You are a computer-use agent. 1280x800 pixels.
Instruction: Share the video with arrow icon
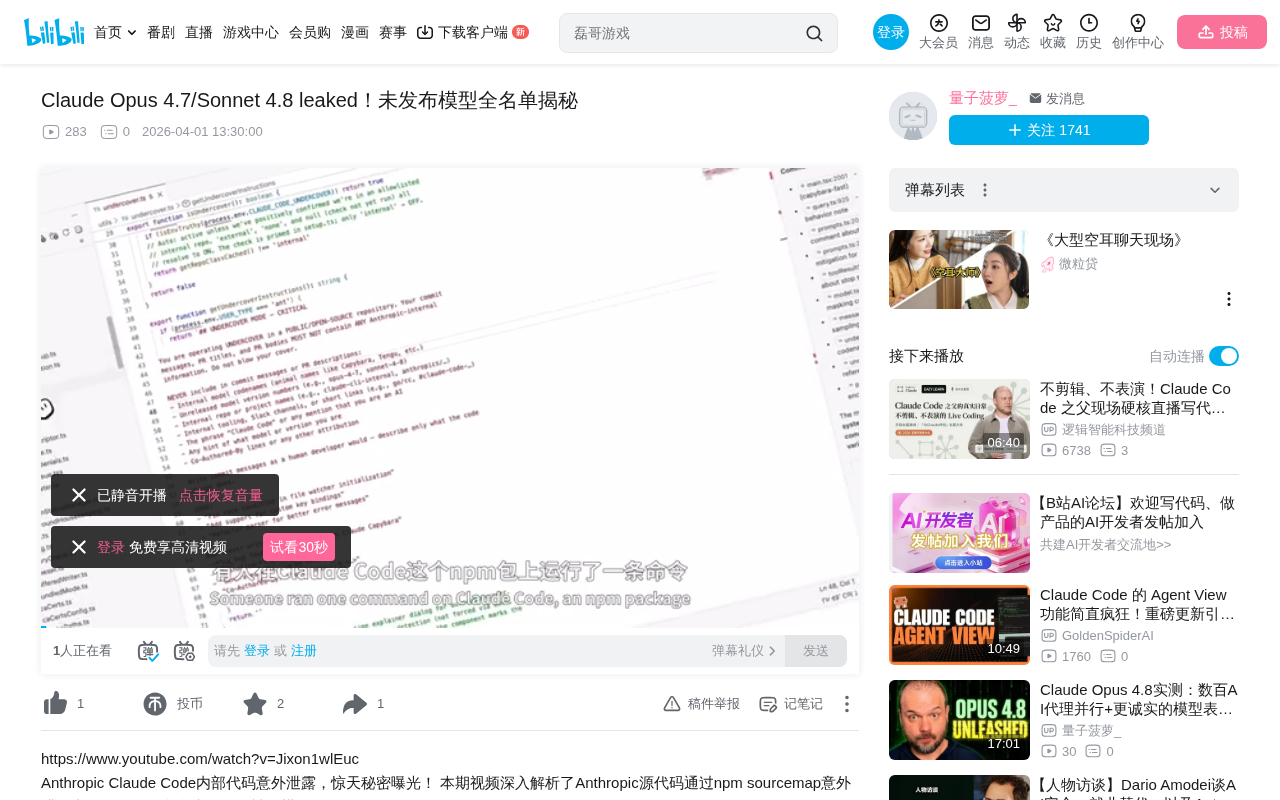point(355,704)
